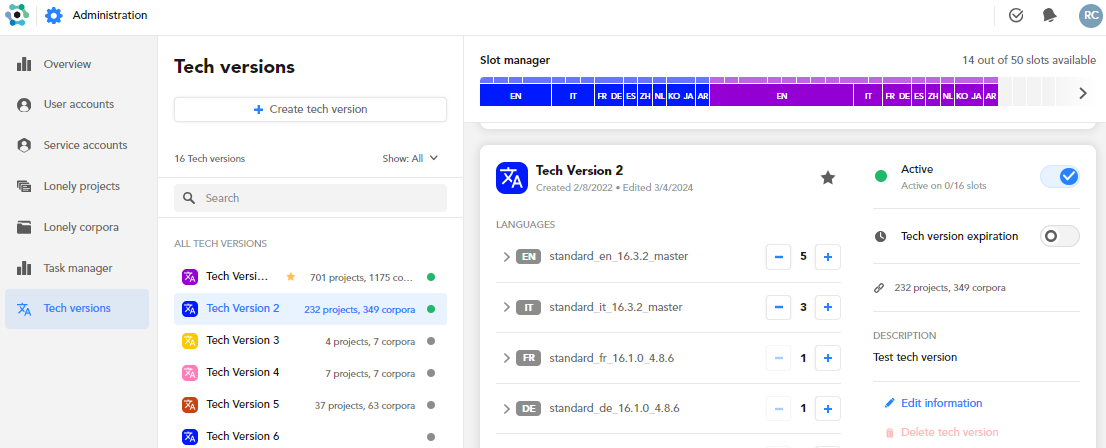
Task: Click Edit information link
Action: pos(941,403)
